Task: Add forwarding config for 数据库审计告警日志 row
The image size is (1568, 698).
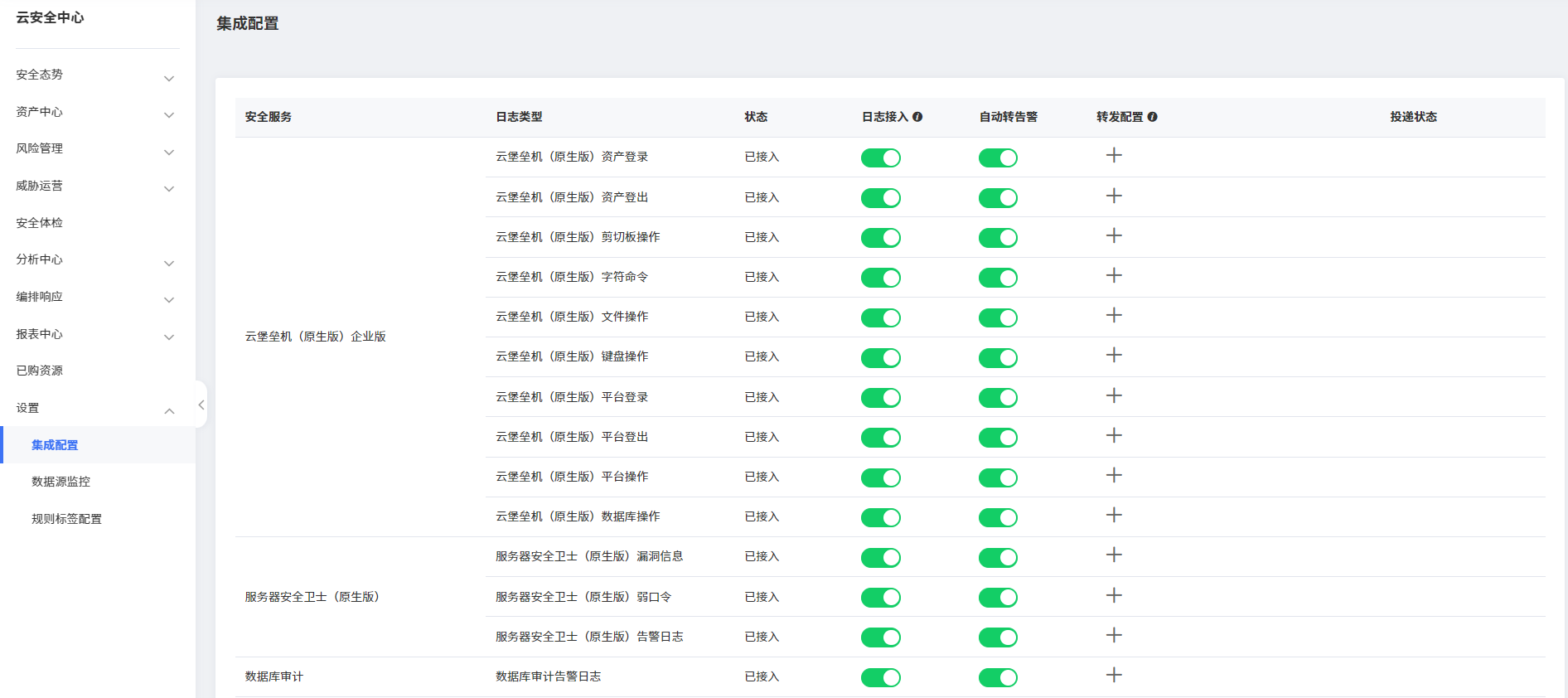Action: point(1114,675)
